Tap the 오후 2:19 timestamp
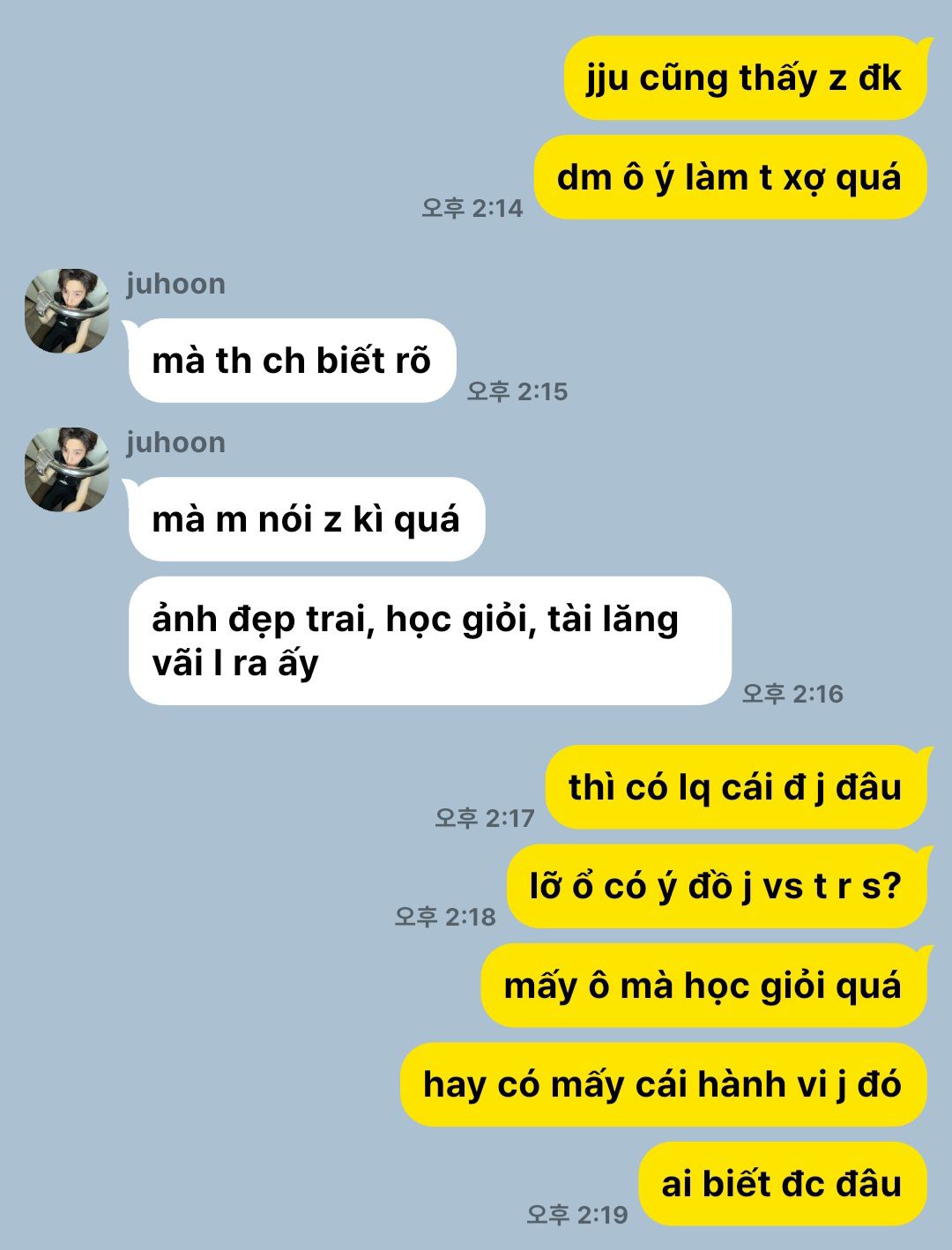The image size is (952, 1250). point(577,1215)
